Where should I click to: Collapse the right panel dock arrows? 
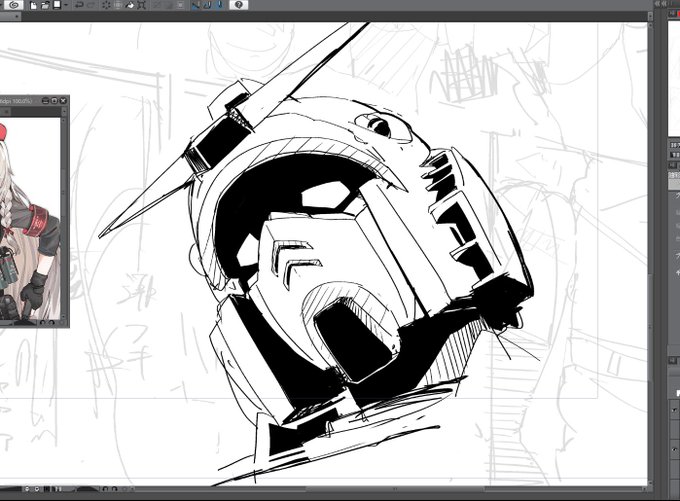tap(660, 3)
